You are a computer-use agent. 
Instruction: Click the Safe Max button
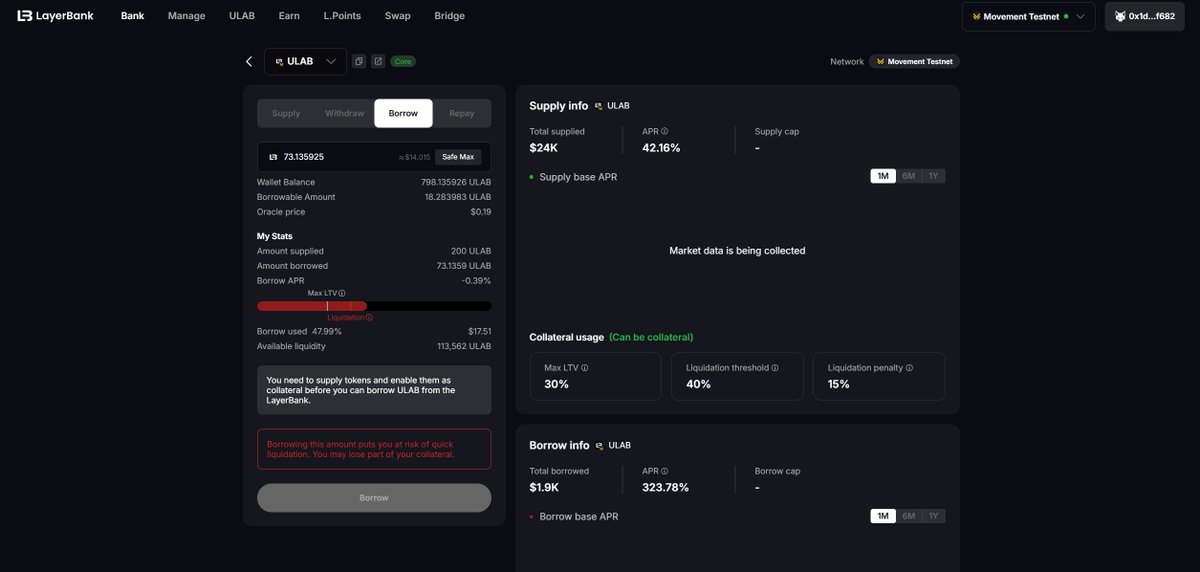pyautogui.click(x=458, y=157)
